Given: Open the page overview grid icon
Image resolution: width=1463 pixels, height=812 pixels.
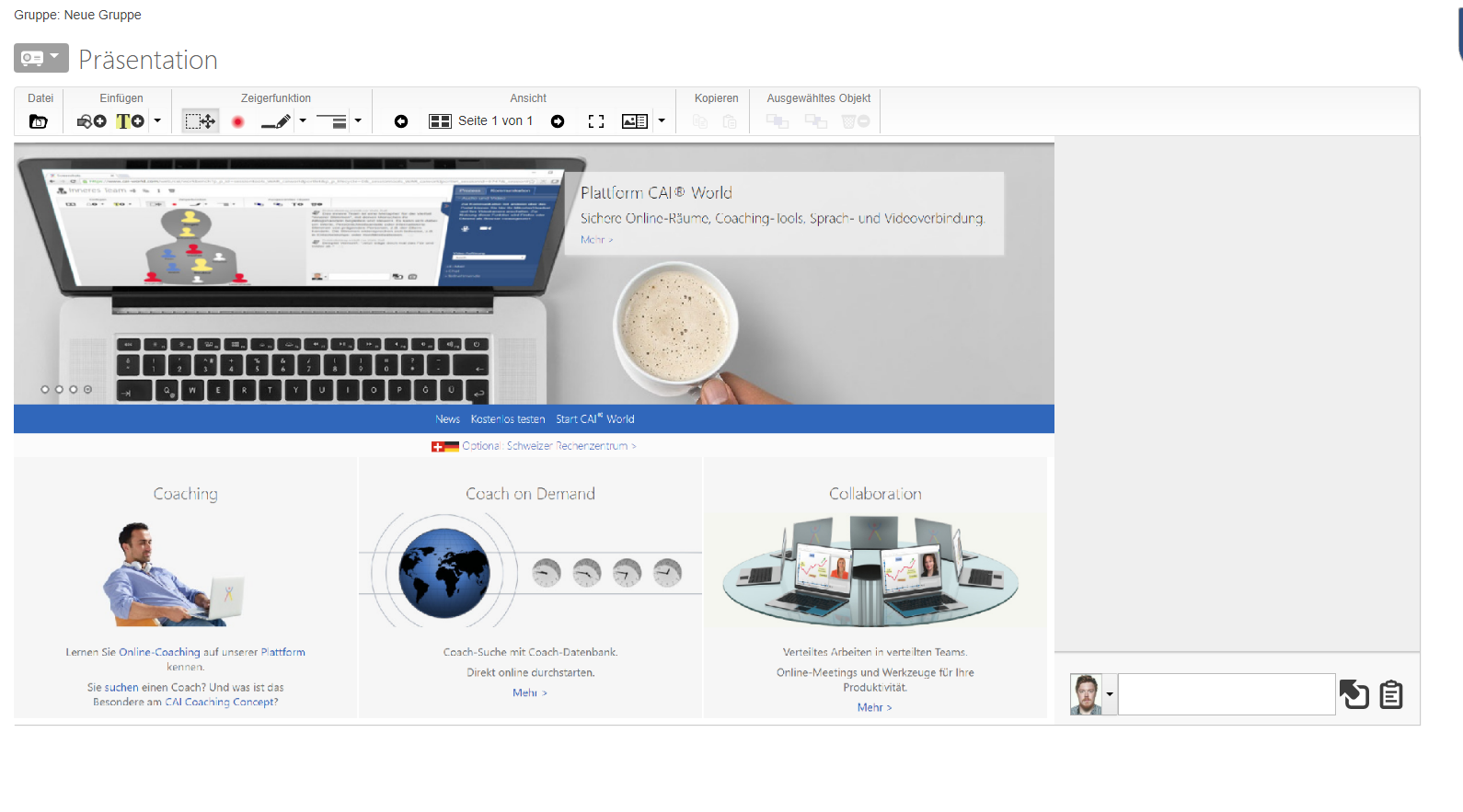Looking at the screenshot, I should click(x=440, y=121).
